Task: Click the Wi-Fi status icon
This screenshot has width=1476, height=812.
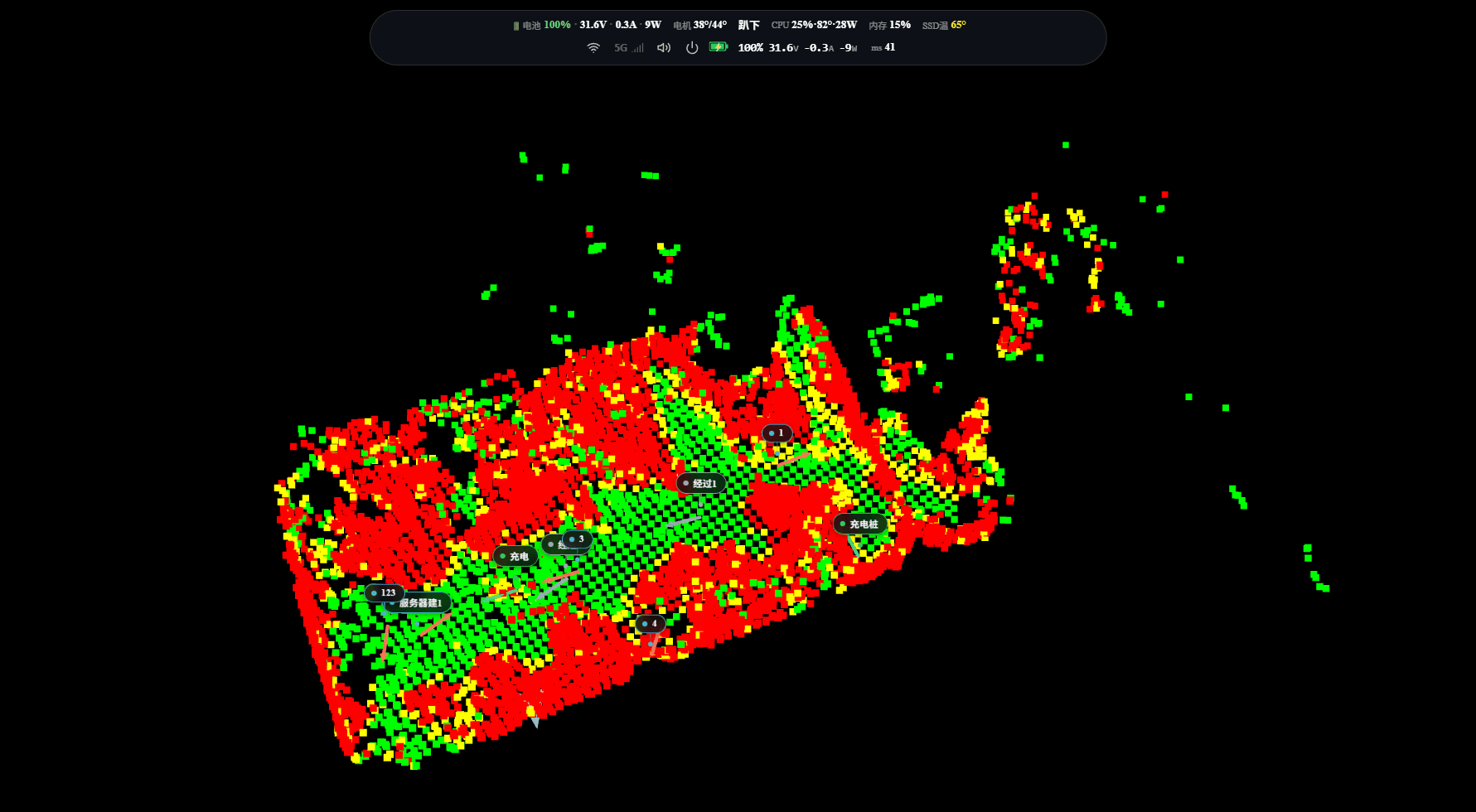Action: pyautogui.click(x=593, y=48)
